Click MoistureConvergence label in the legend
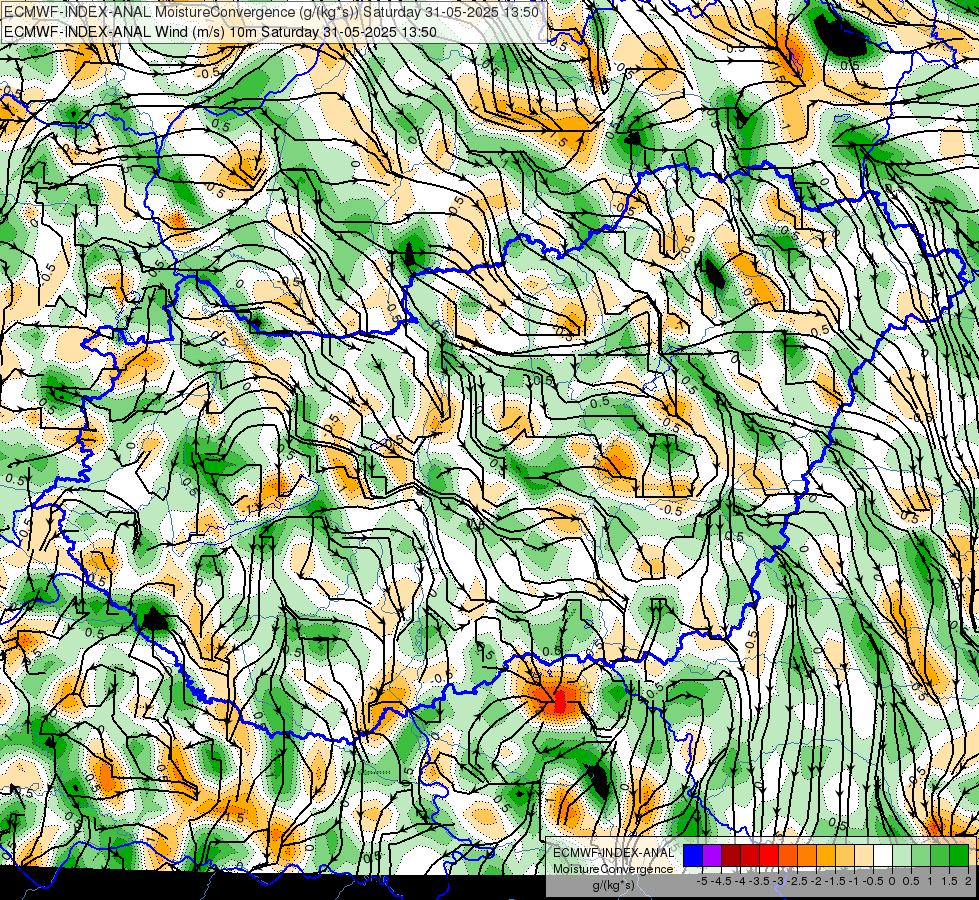979x900 pixels. pyautogui.click(x=613, y=869)
